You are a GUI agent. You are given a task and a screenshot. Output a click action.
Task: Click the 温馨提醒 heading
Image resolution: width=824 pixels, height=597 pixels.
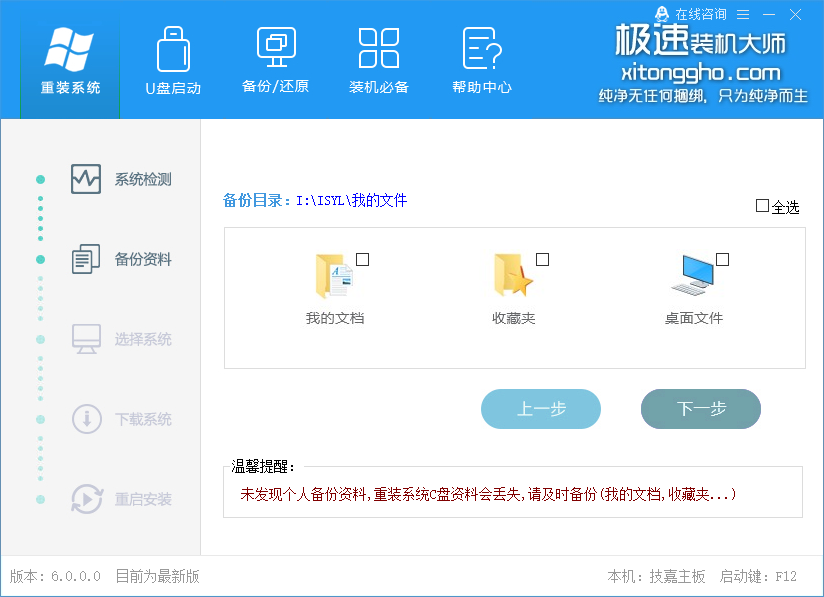pos(263,467)
